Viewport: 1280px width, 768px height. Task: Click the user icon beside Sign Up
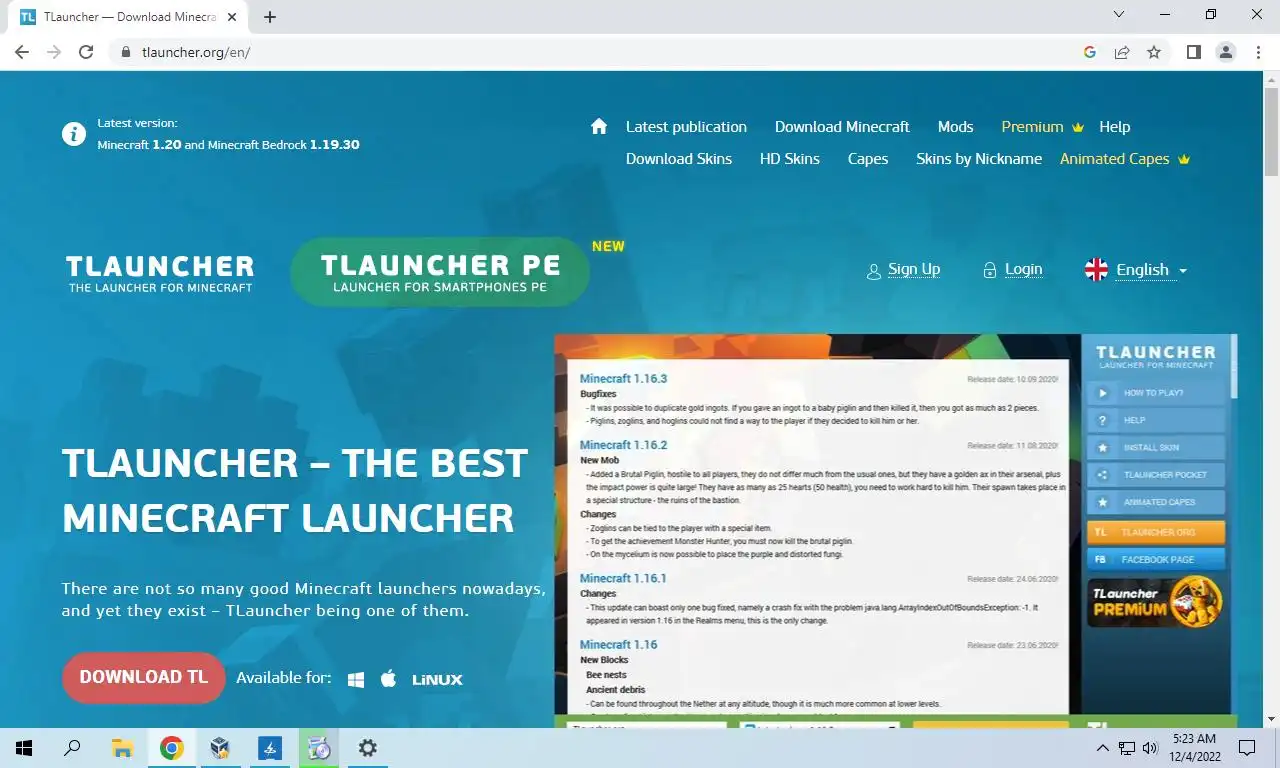(874, 271)
